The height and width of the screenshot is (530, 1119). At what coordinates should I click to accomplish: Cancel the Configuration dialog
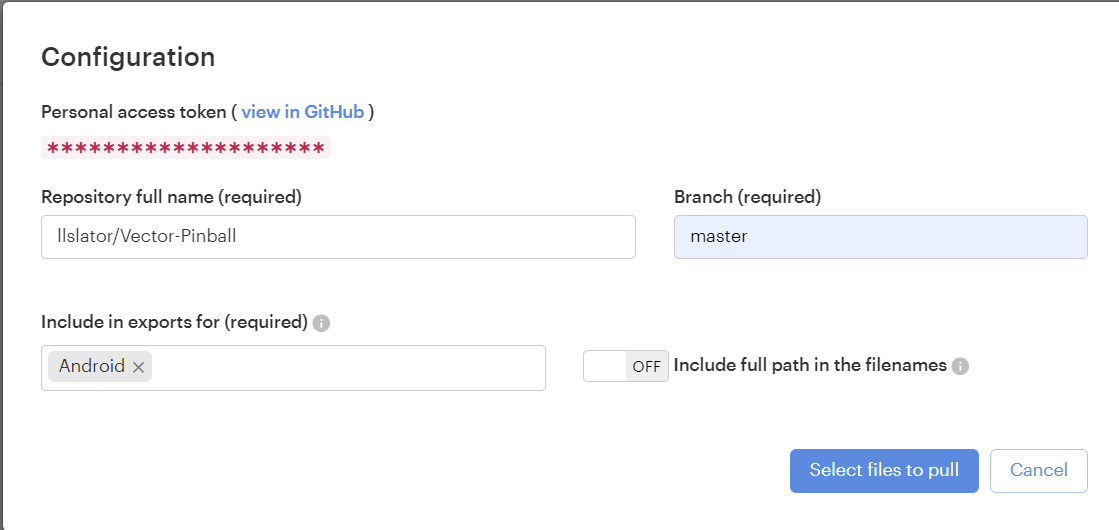[1038, 471]
